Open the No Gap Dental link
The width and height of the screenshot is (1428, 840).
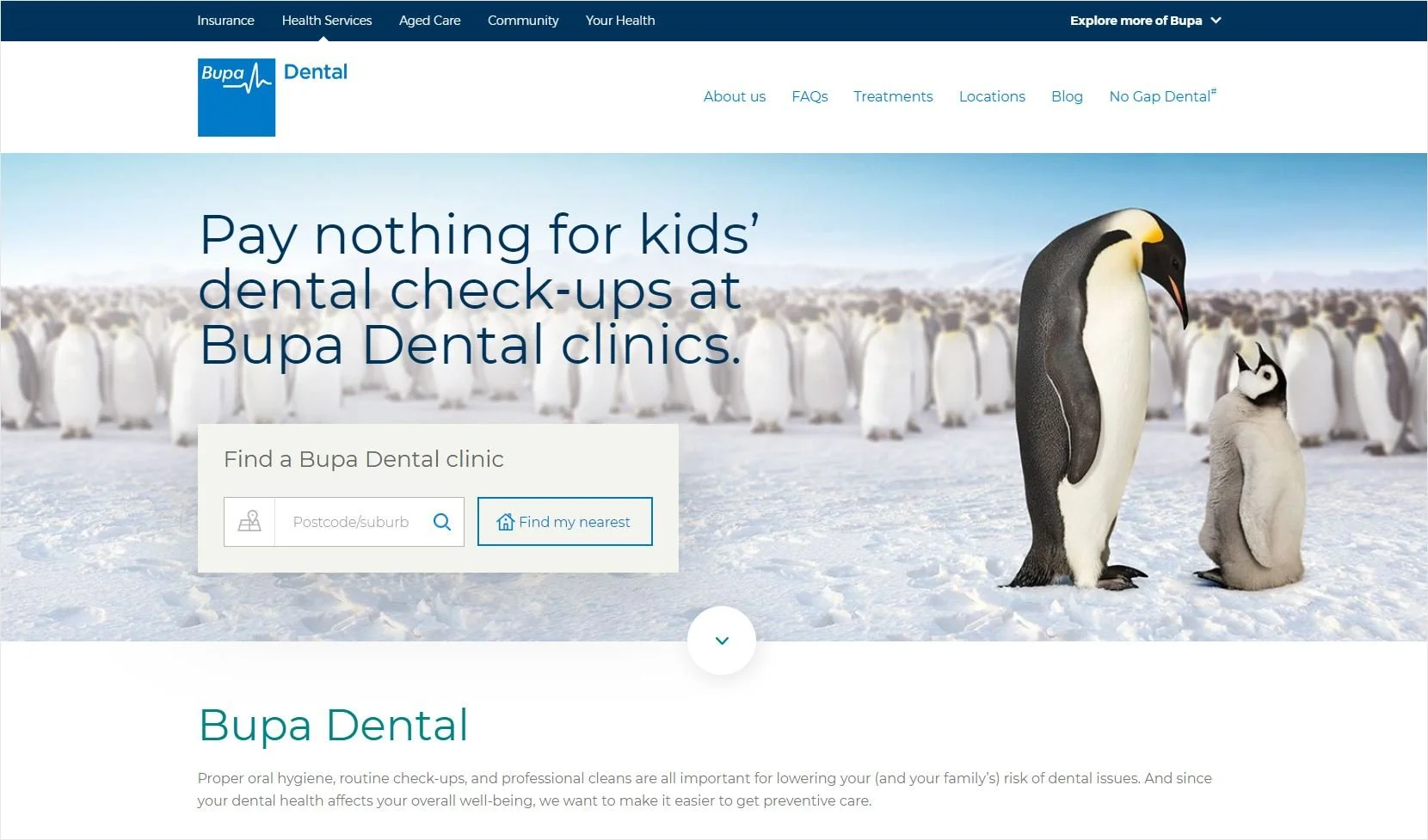(x=1162, y=95)
